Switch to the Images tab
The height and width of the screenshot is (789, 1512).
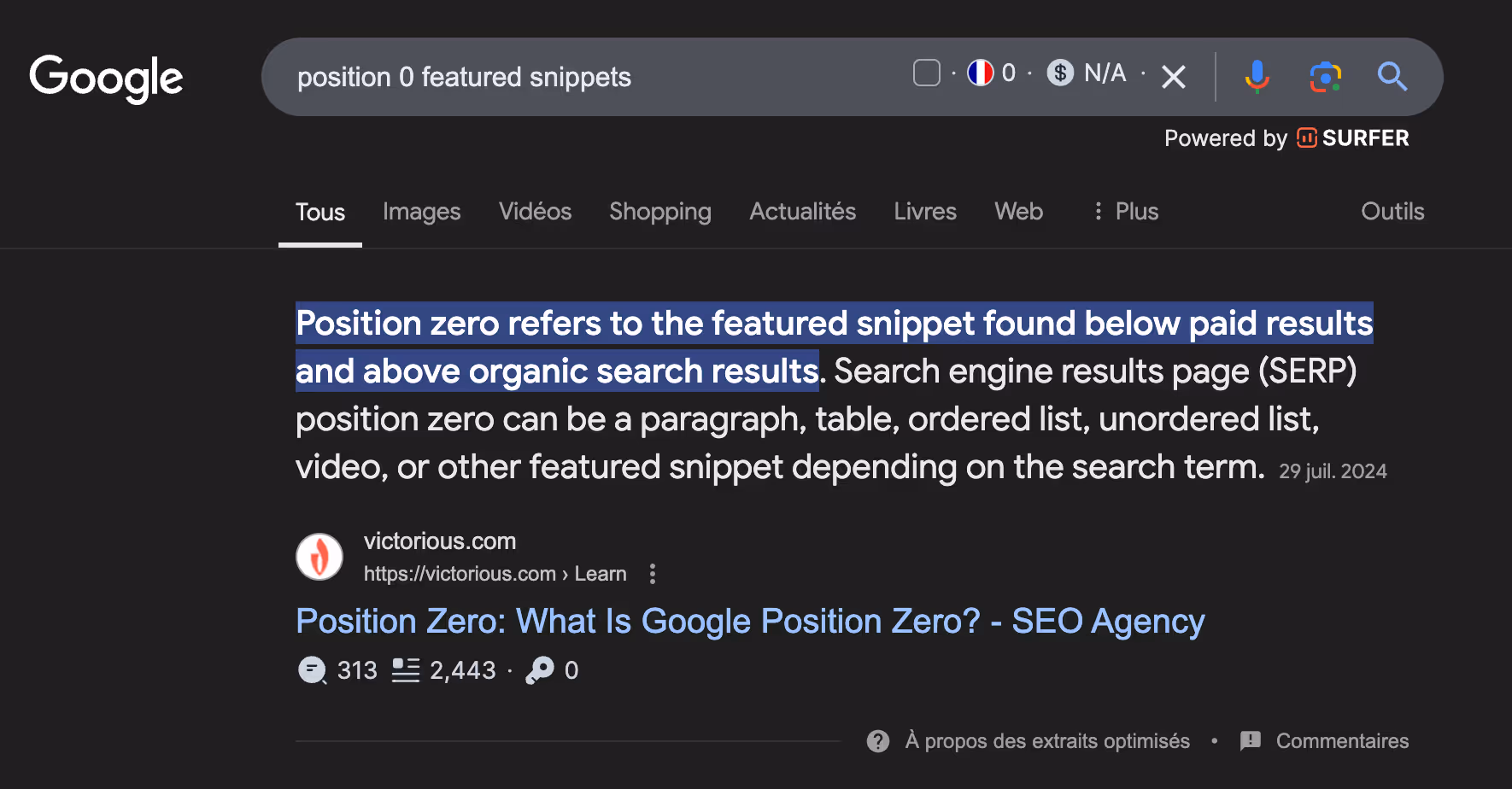point(422,212)
